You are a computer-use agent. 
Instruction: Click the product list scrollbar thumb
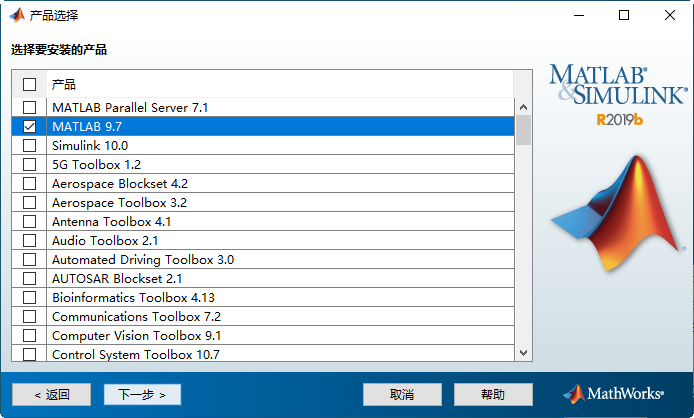pos(524,130)
